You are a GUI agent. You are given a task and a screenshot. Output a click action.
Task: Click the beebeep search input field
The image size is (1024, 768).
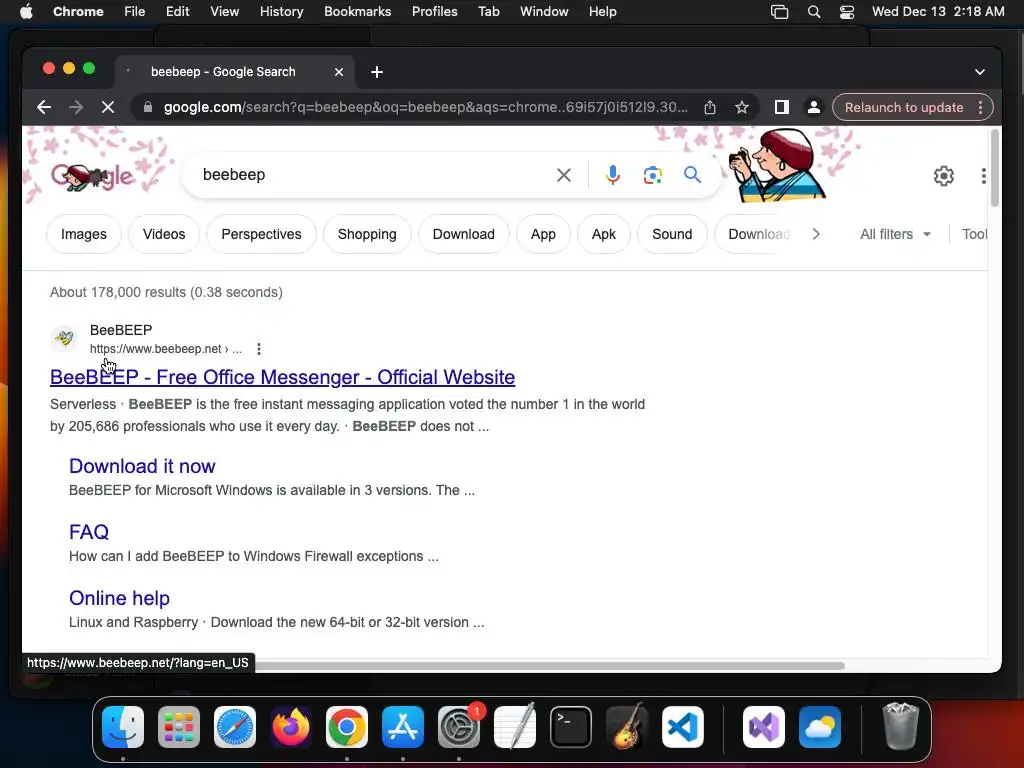point(372,175)
